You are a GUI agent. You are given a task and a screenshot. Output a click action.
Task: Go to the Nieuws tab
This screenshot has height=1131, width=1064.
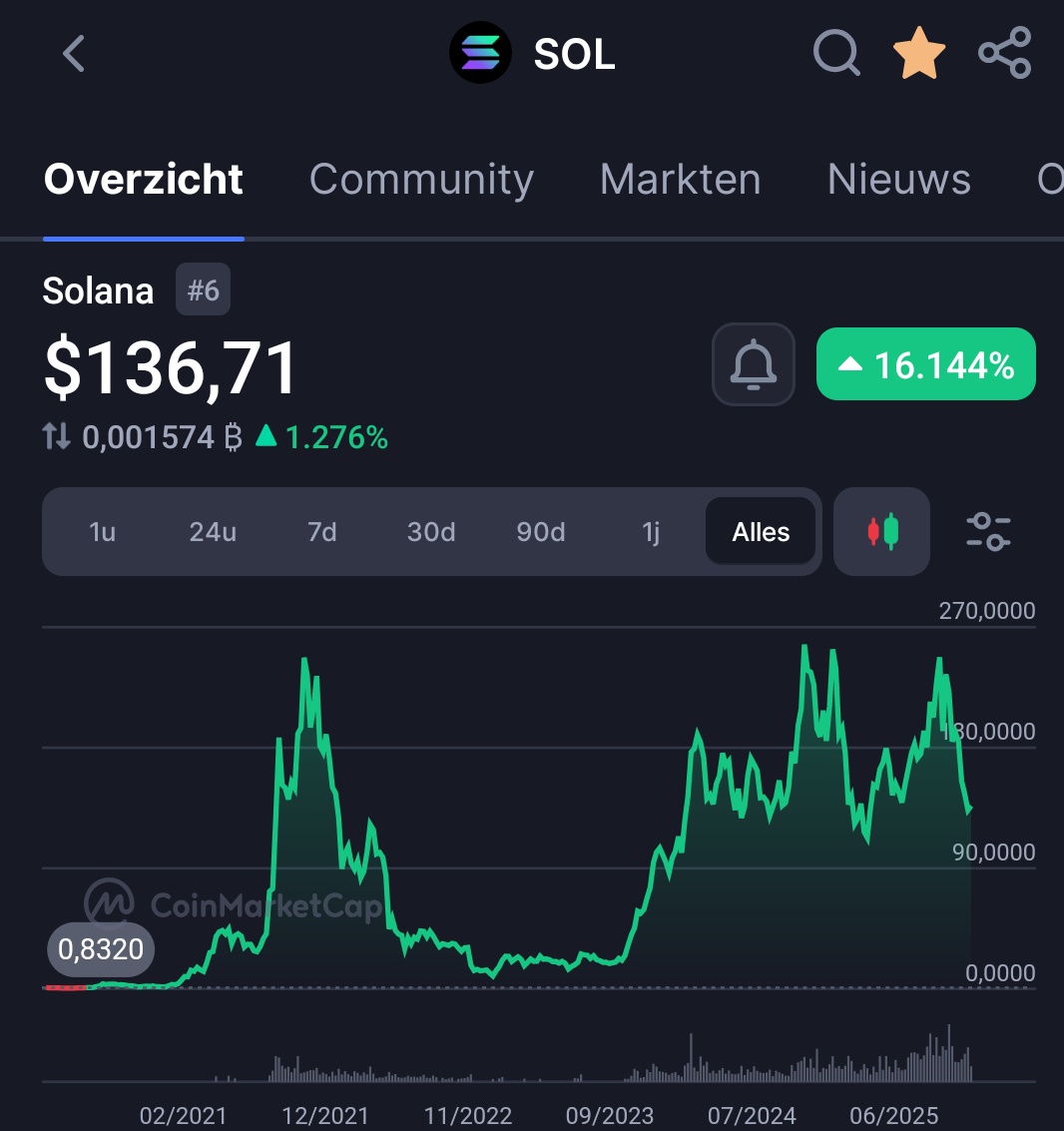[898, 179]
